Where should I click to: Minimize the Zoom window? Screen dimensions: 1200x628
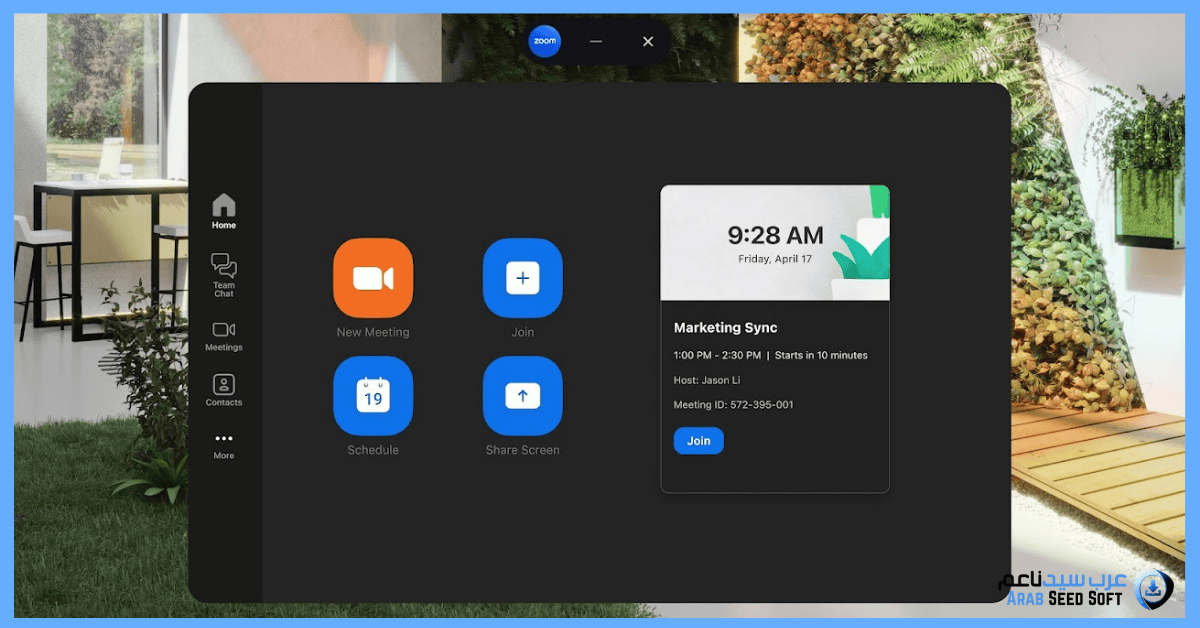(x=596, y=41)
